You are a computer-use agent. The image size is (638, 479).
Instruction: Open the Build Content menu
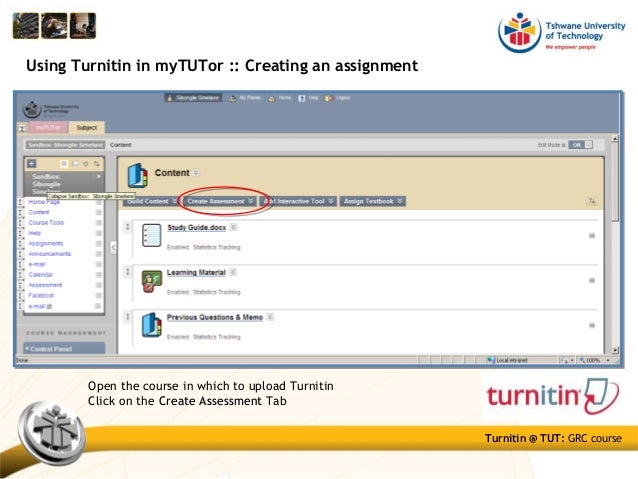[151, 201]
